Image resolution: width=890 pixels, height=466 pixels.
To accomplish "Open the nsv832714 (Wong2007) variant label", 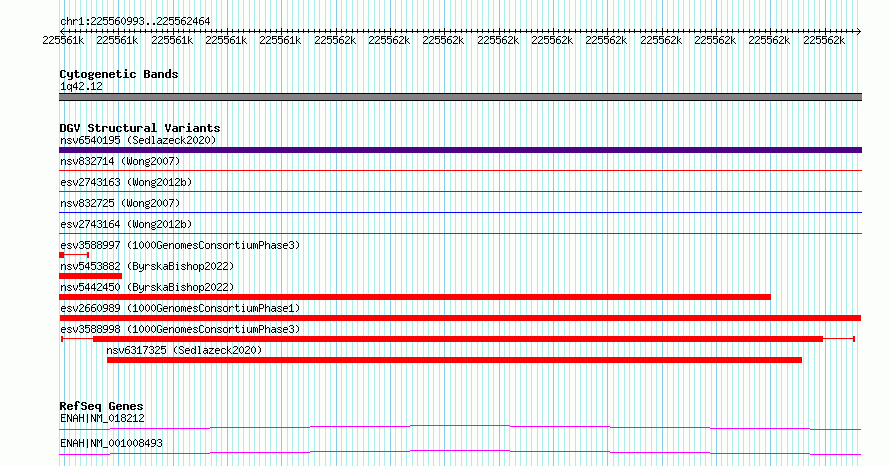I will point(120,161).
